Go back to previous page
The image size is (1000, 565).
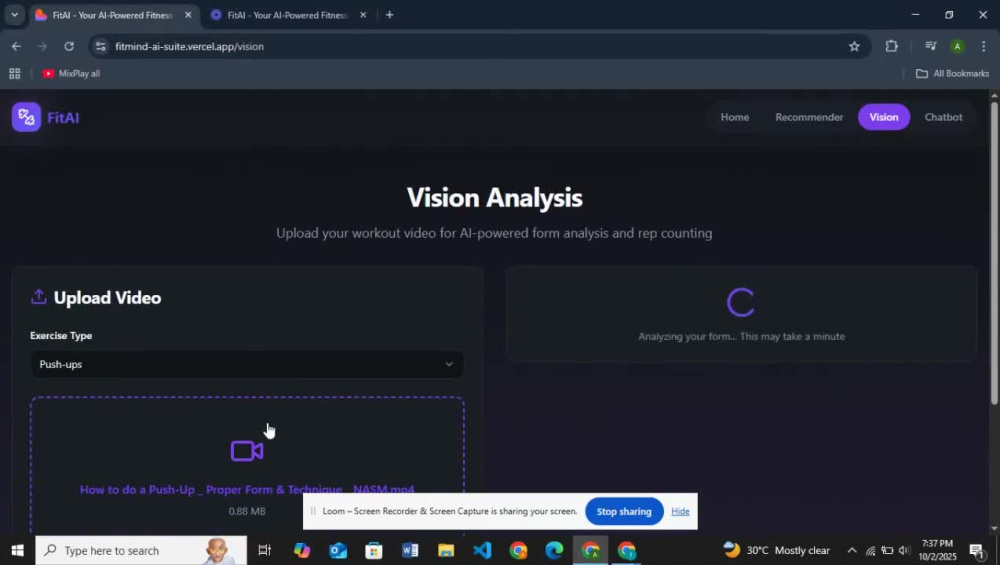pos(16,46)
